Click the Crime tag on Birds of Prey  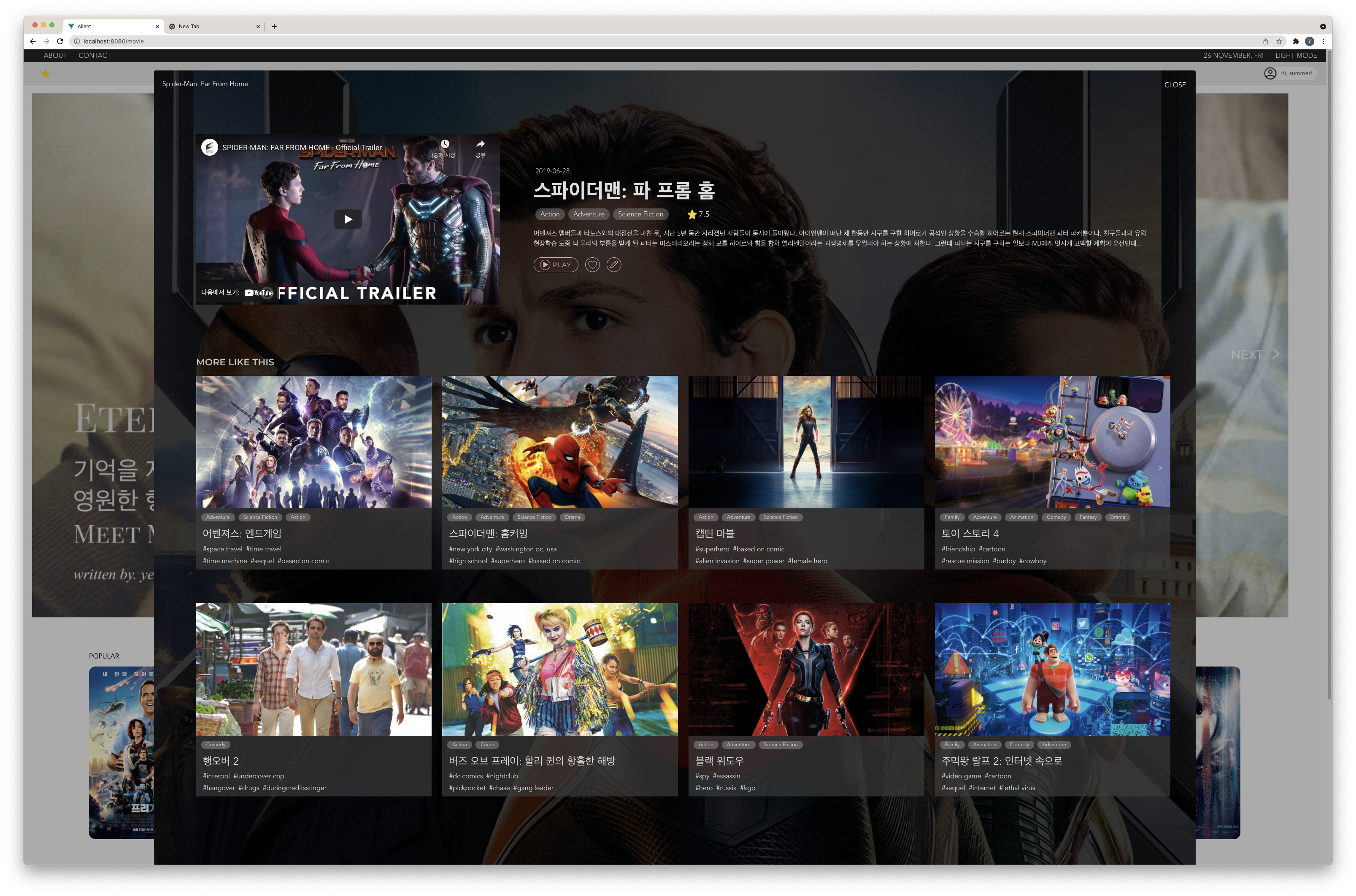click(487, 745)
